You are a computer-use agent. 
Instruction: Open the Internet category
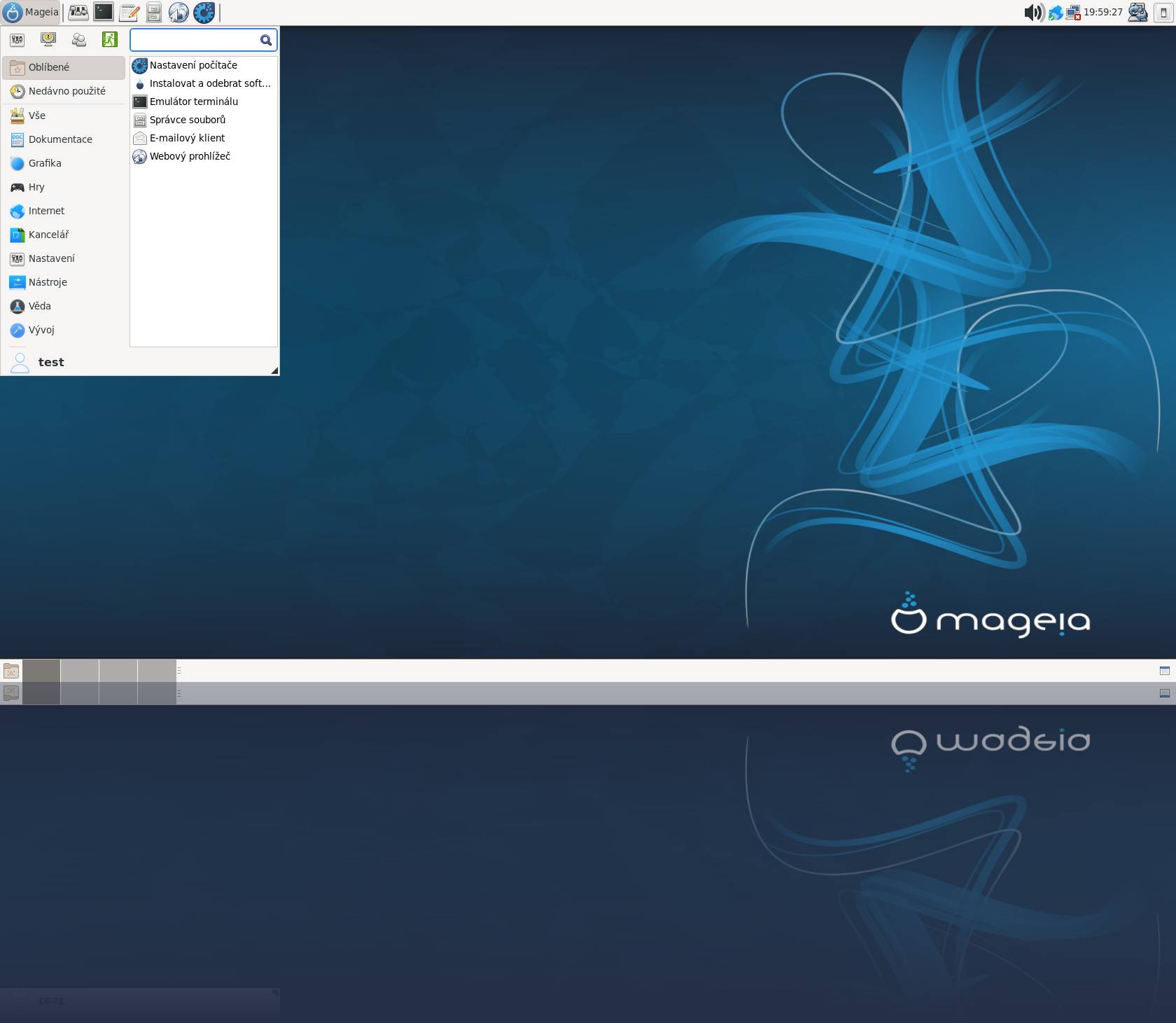(x=64, y=211)
